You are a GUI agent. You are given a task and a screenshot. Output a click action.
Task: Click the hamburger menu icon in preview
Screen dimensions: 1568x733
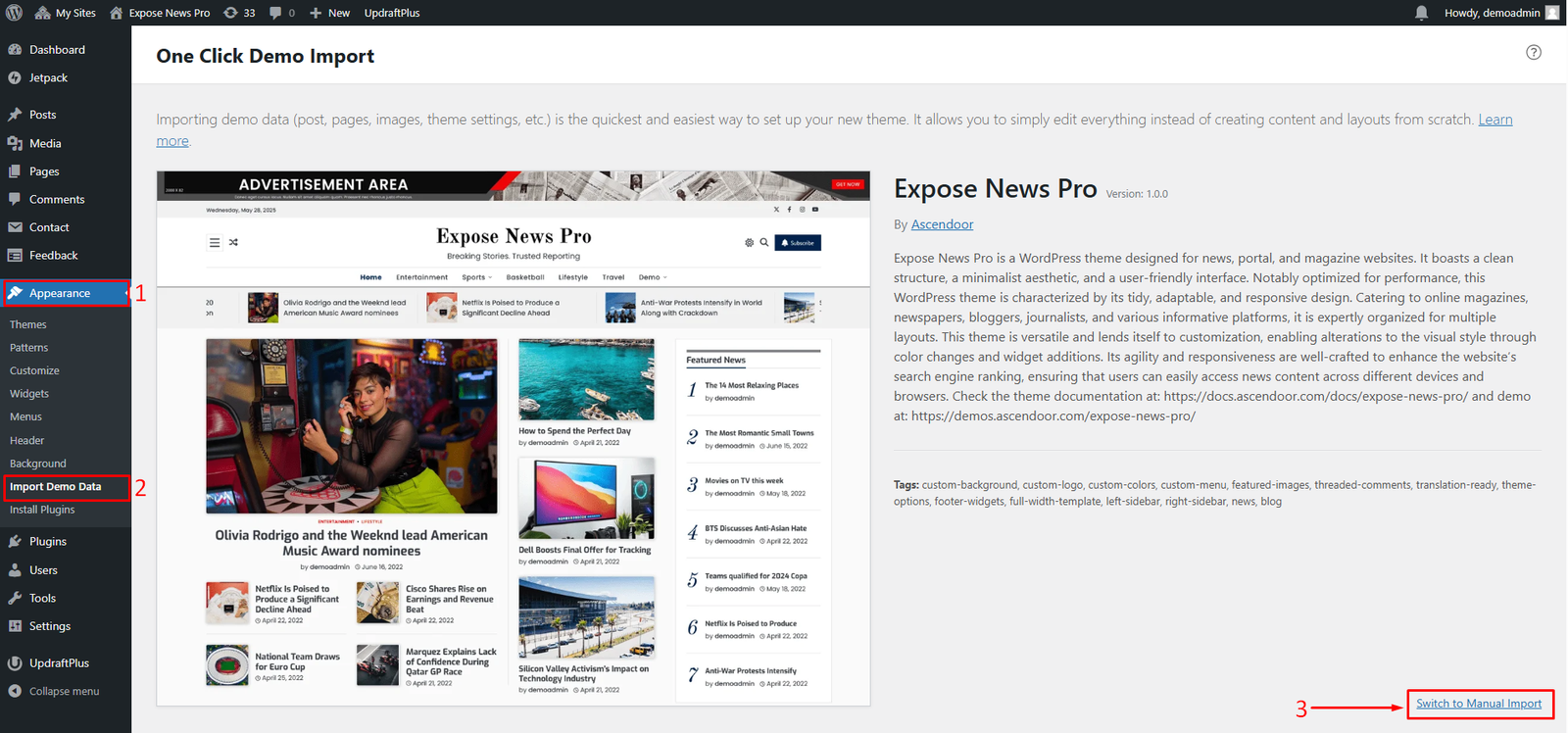(215, 242)
